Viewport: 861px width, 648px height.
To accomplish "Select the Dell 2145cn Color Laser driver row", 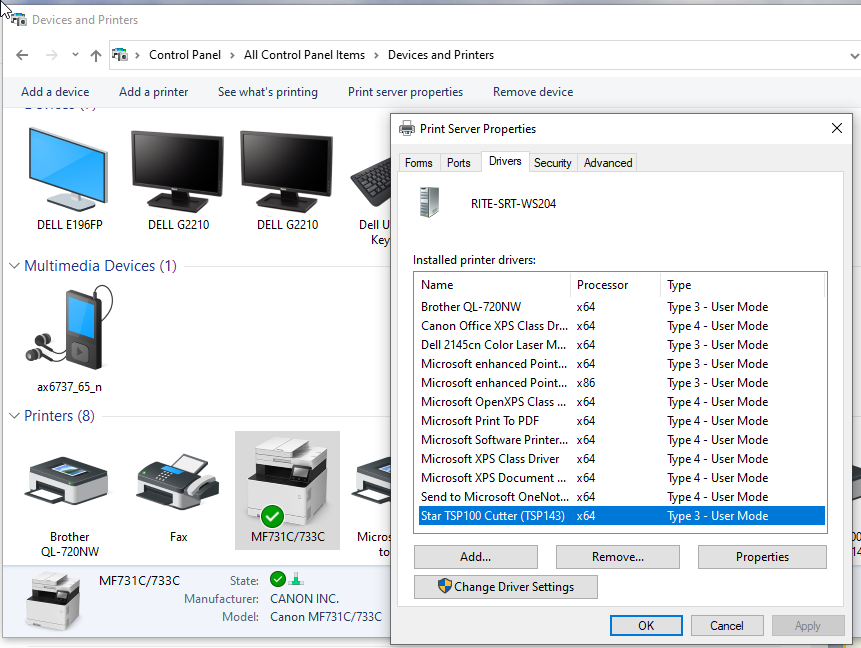I will pyautogui.click(x=622, y=345).
